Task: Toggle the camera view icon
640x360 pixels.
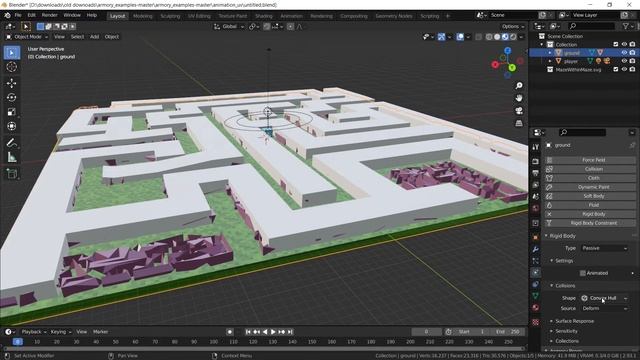Action: tap(519, 111)
